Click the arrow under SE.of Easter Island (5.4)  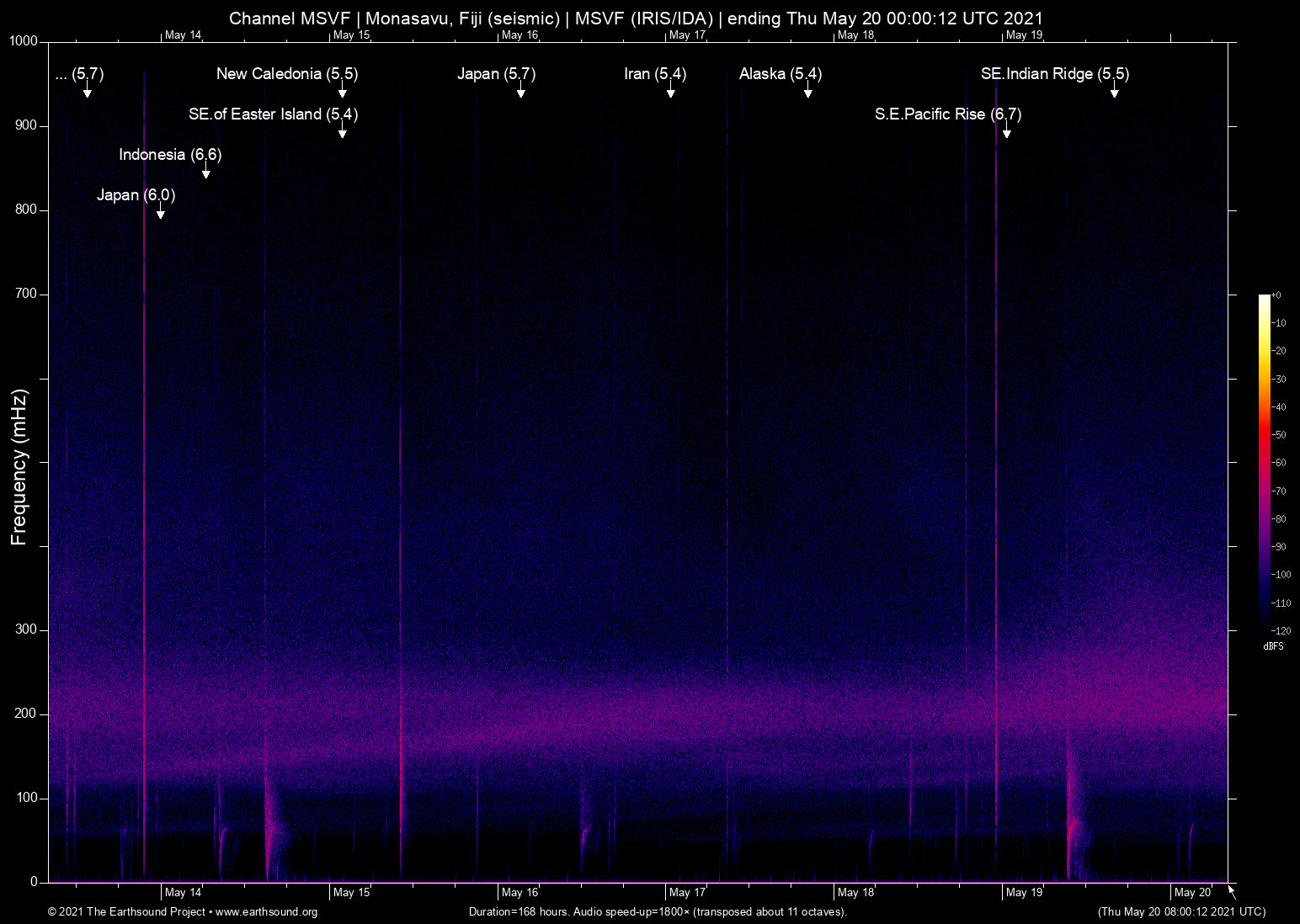pos(343,132)
